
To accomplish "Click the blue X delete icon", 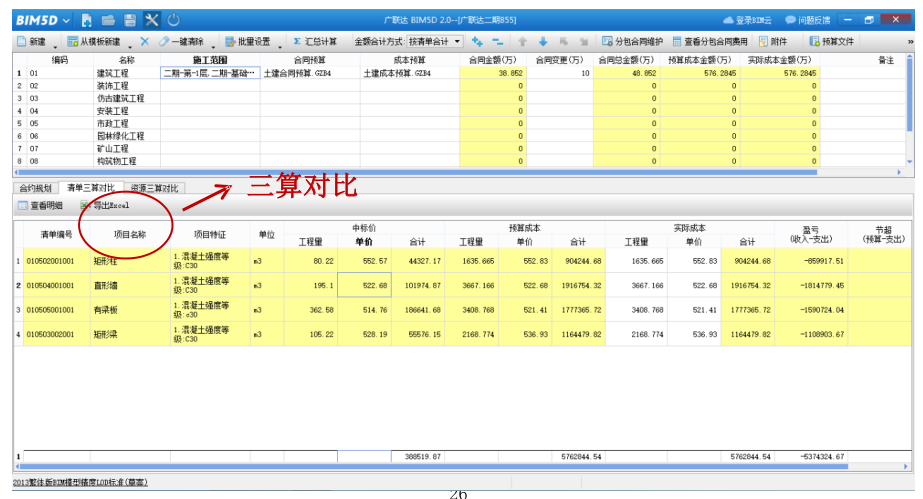I will (x=145, y=41).
